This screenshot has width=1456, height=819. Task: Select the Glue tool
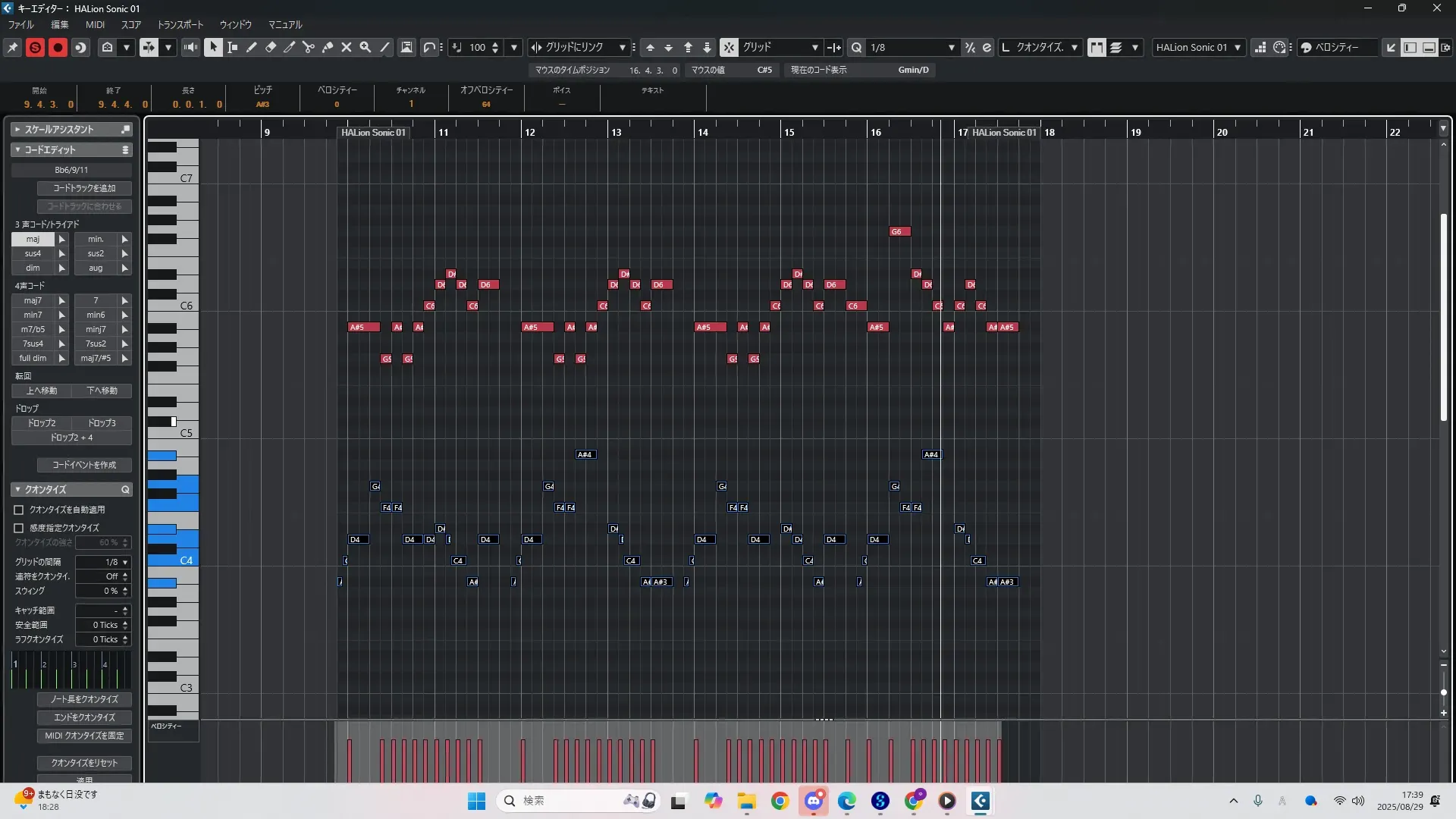[x=328, y=47]
